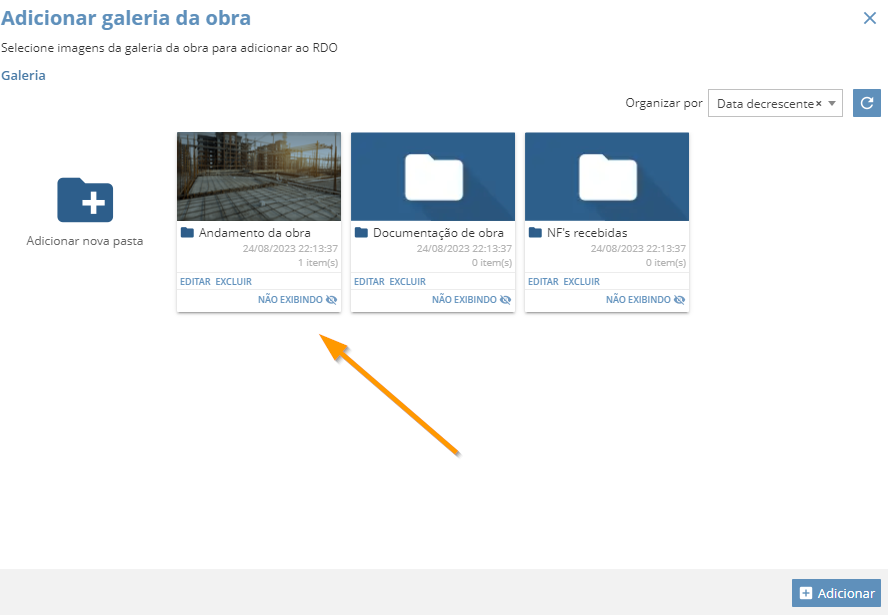Click folder icon next to Andamento da obra

187,232
